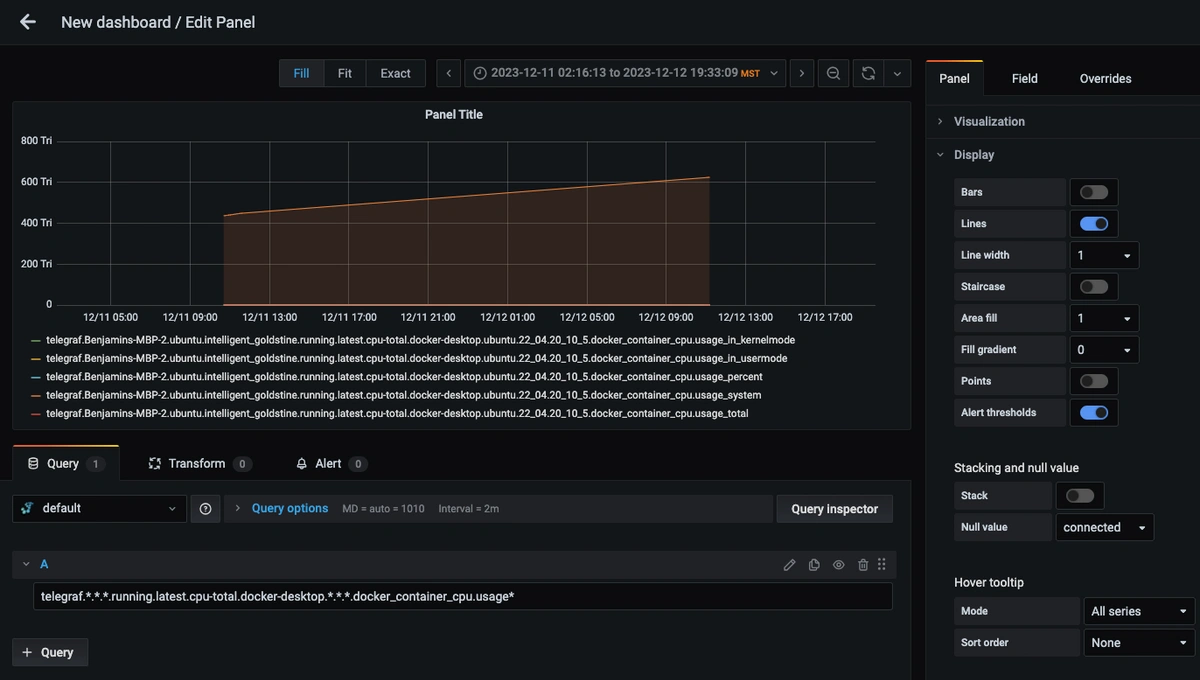Select usage_system series legend label
1200x680 pixels.
point(404,395)
